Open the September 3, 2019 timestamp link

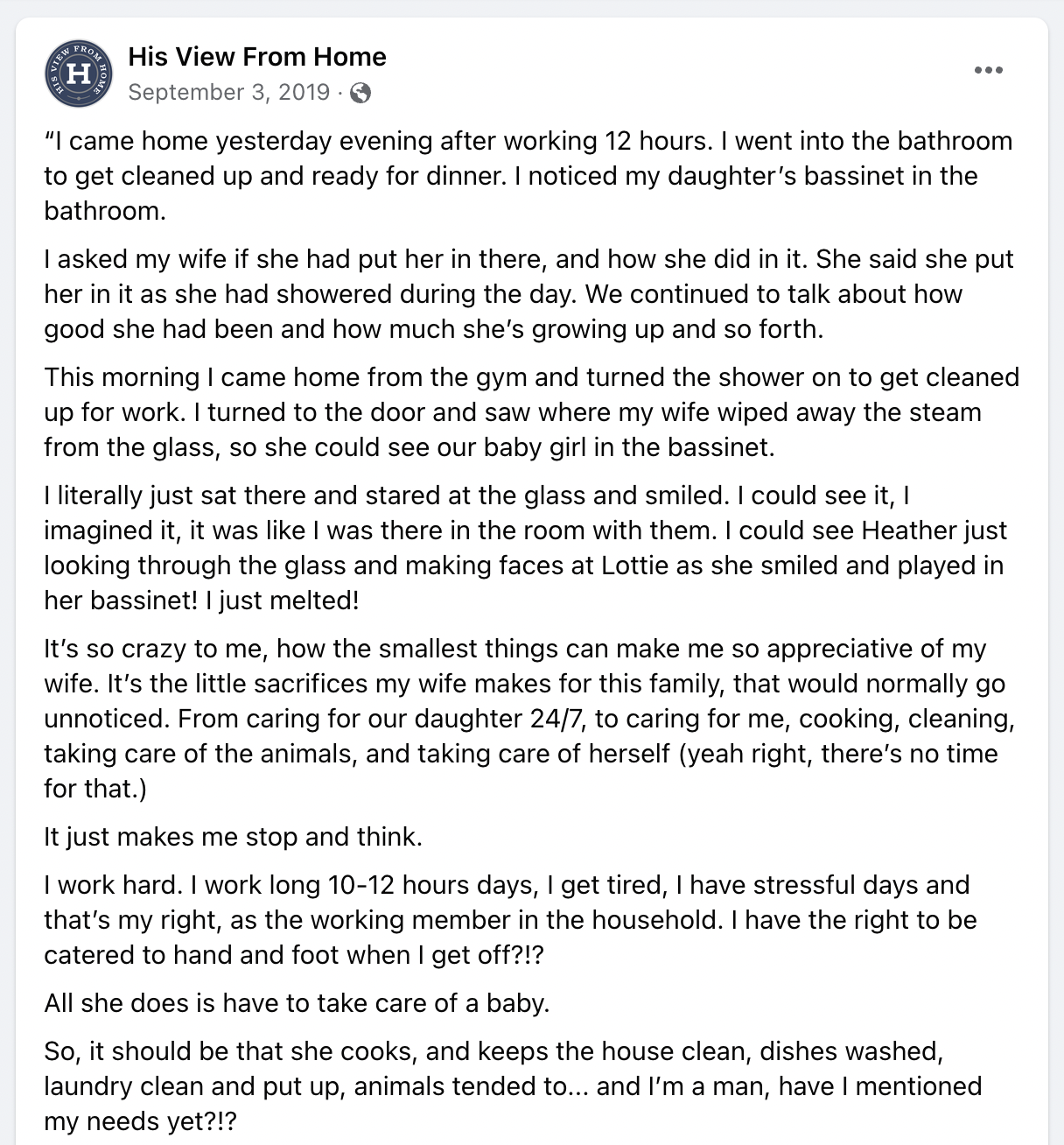229,92
